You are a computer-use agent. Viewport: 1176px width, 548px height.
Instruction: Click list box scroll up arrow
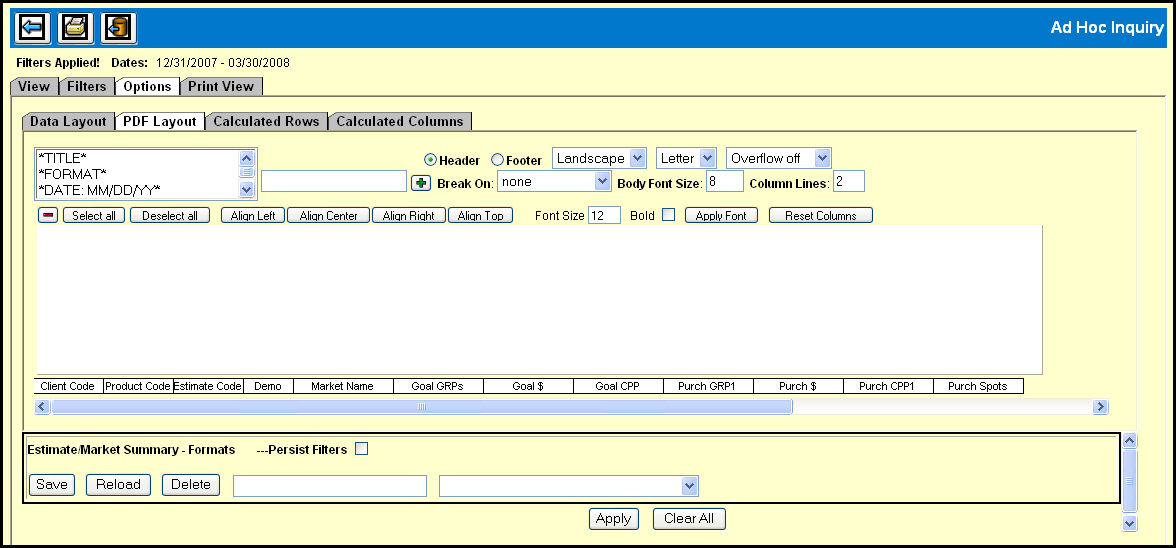coord(247,158)
